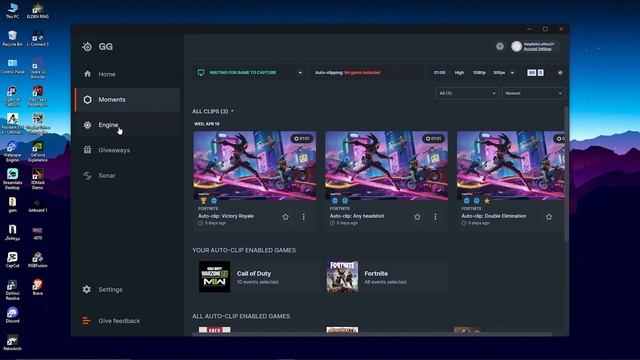Expand the capture settings arrow after 30fps
Image resolution: width=640 pixels, height=360 pixels.
tap(512, 73)
